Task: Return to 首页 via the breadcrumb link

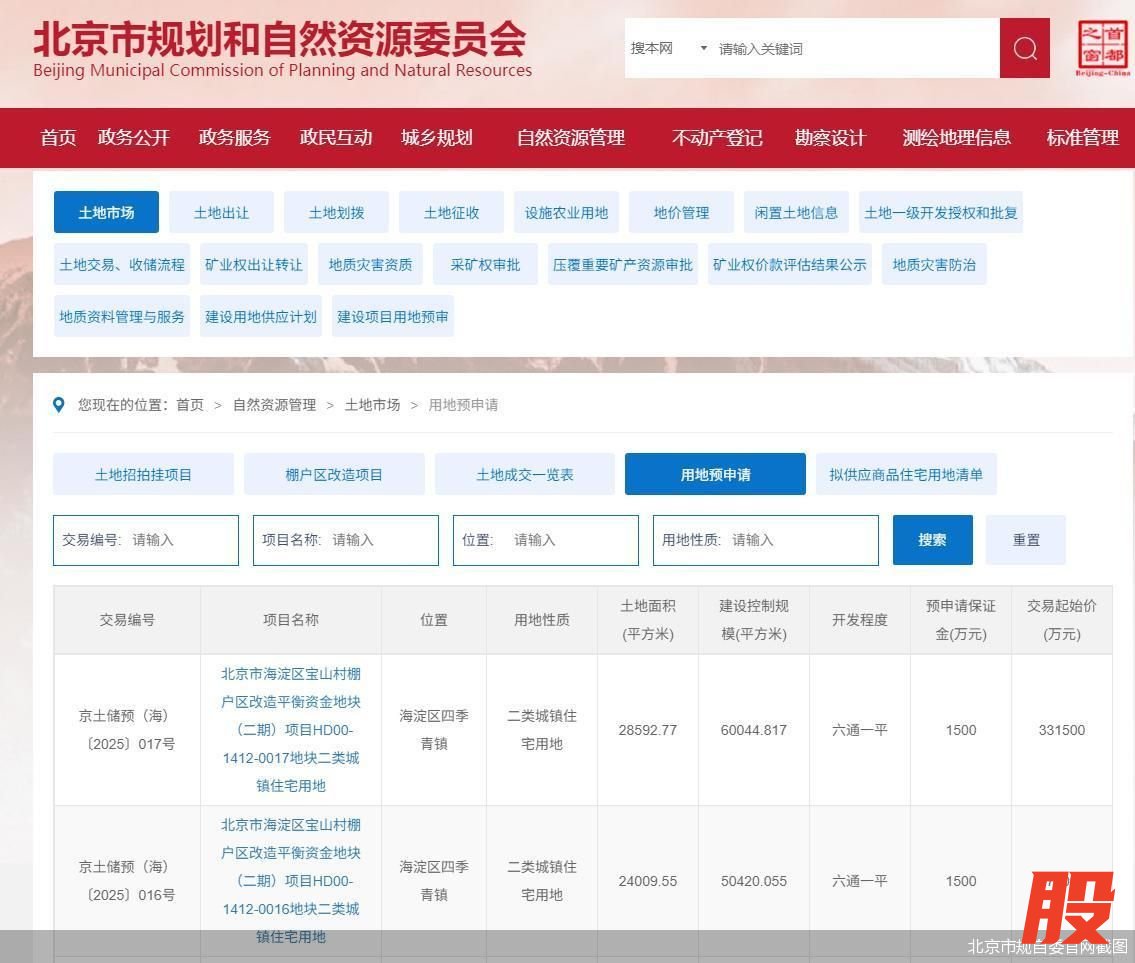Action: tap(190, 404)
